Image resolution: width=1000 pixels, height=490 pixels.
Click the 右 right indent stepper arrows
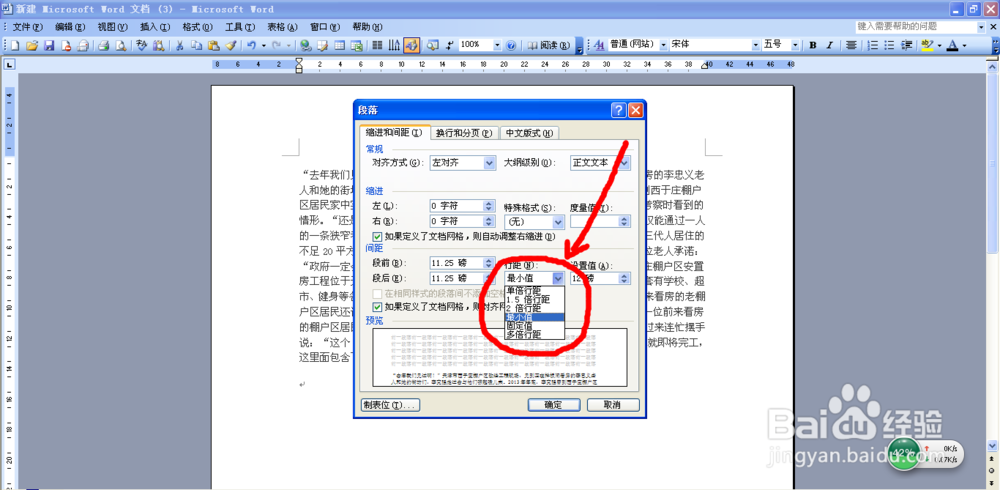490,221
